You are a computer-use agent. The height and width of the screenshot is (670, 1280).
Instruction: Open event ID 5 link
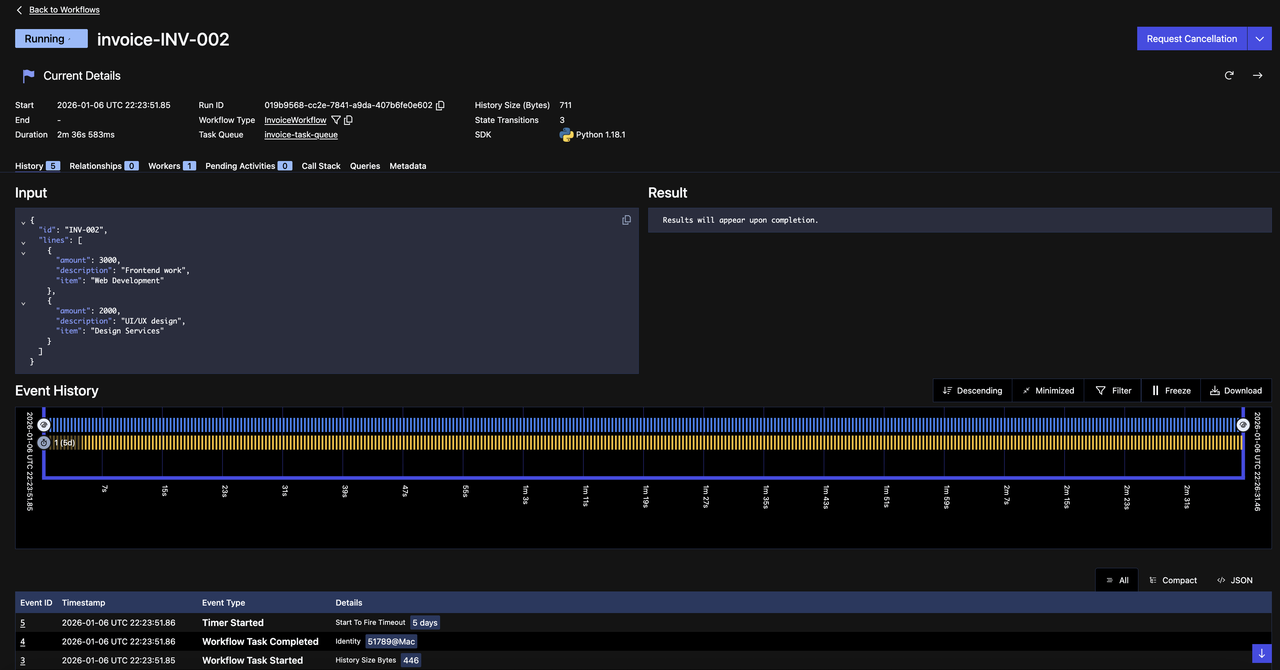[23, 623]
